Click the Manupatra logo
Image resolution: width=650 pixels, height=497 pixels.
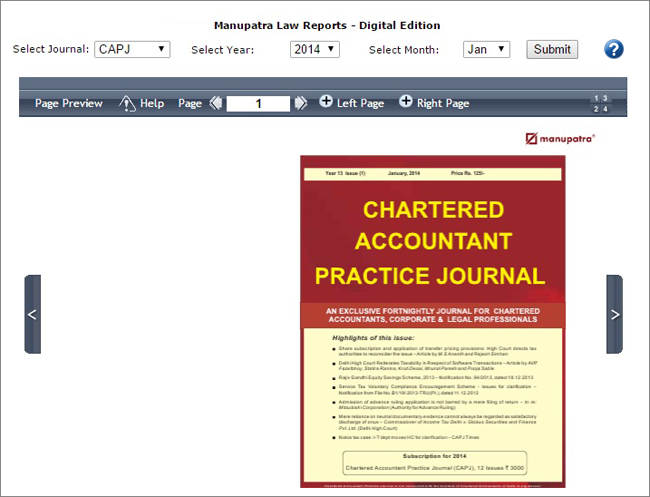coord(560,138)
